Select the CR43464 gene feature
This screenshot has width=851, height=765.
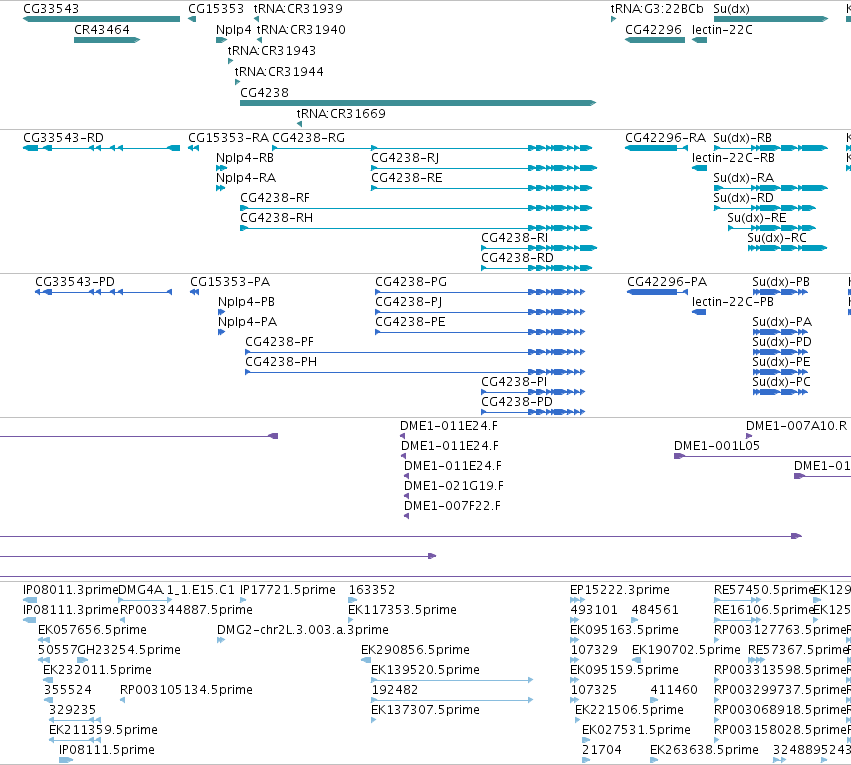107,40
